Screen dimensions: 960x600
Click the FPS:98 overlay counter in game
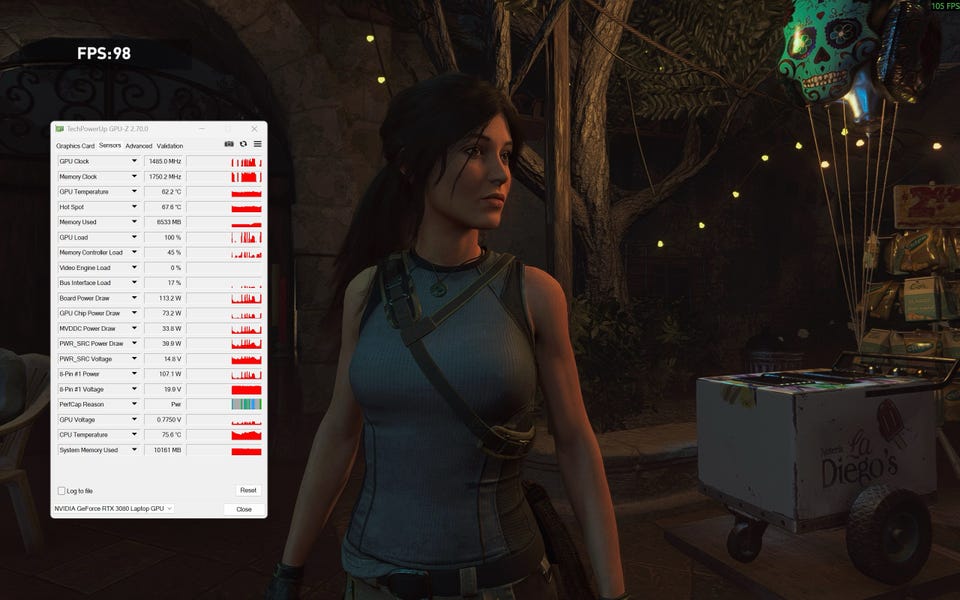tap(104, 53)
